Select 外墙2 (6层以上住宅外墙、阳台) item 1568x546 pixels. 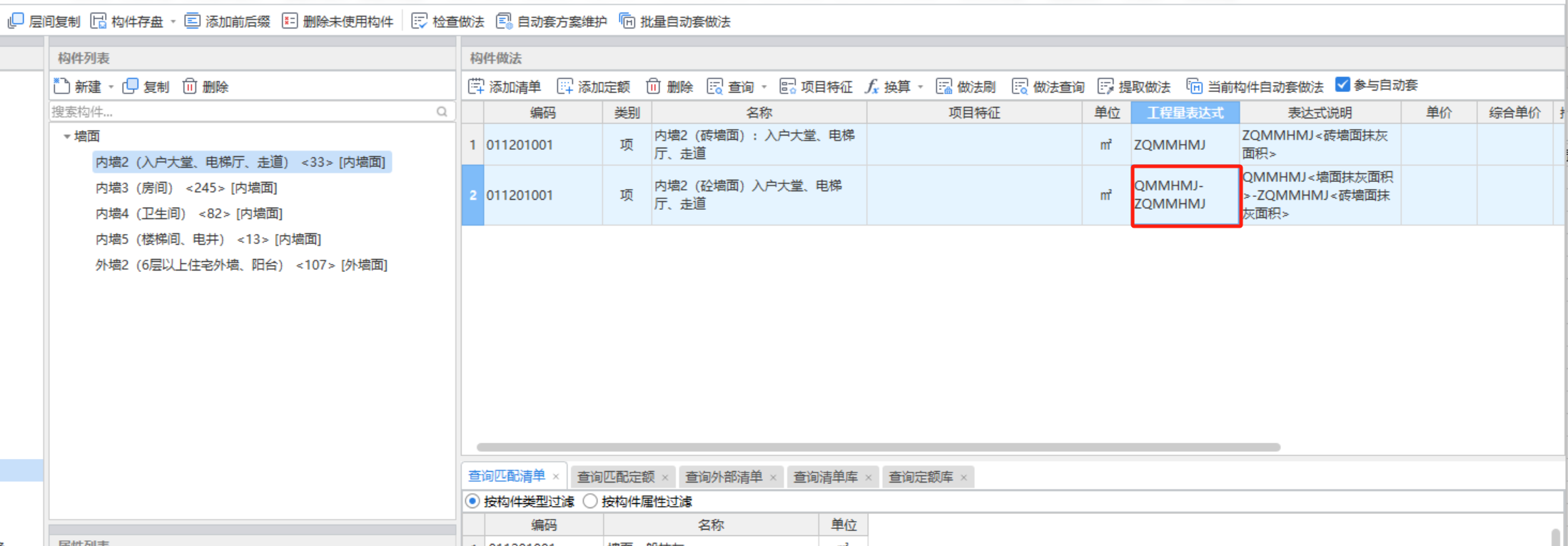pos(241,265)
